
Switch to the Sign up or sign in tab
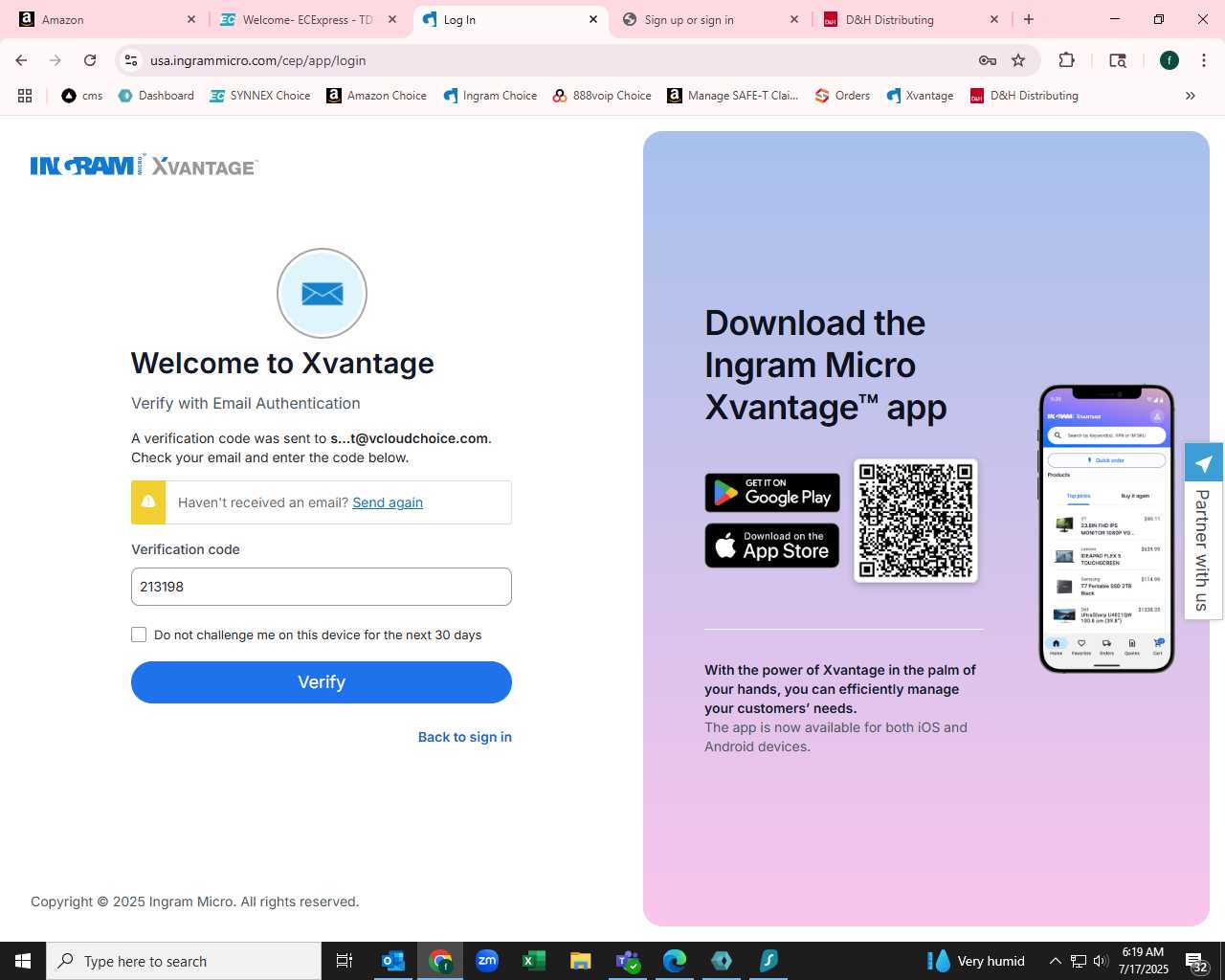pos(708,19)
